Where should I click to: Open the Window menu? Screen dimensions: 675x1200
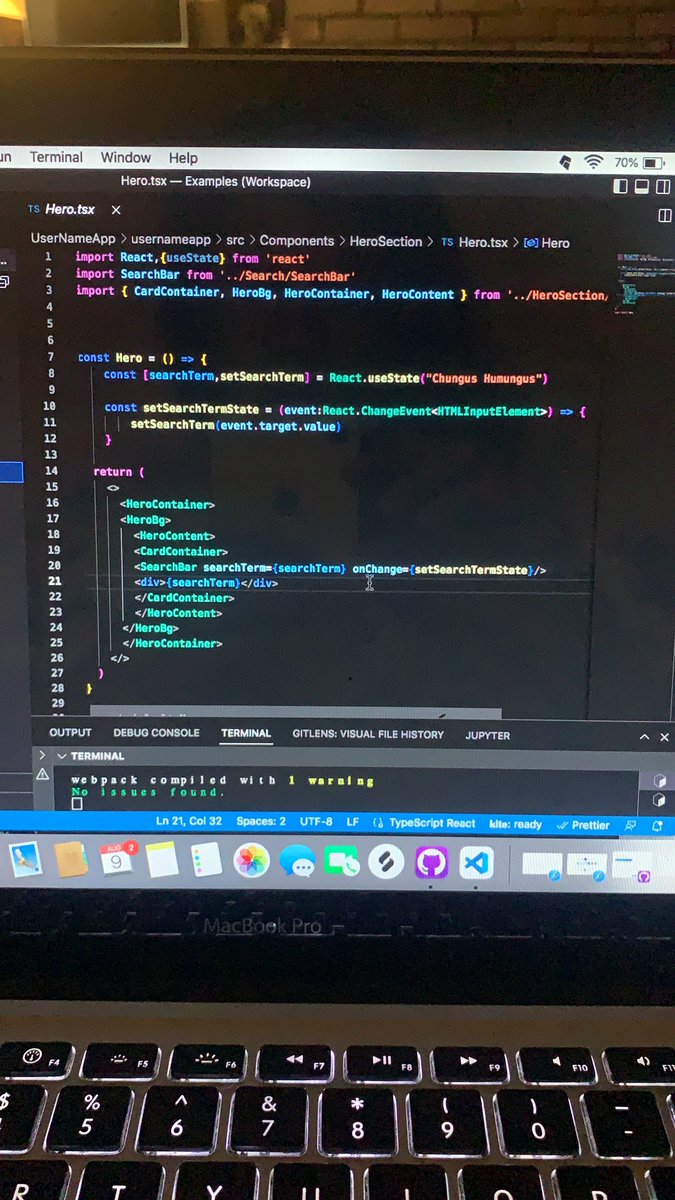pos(126,158)
